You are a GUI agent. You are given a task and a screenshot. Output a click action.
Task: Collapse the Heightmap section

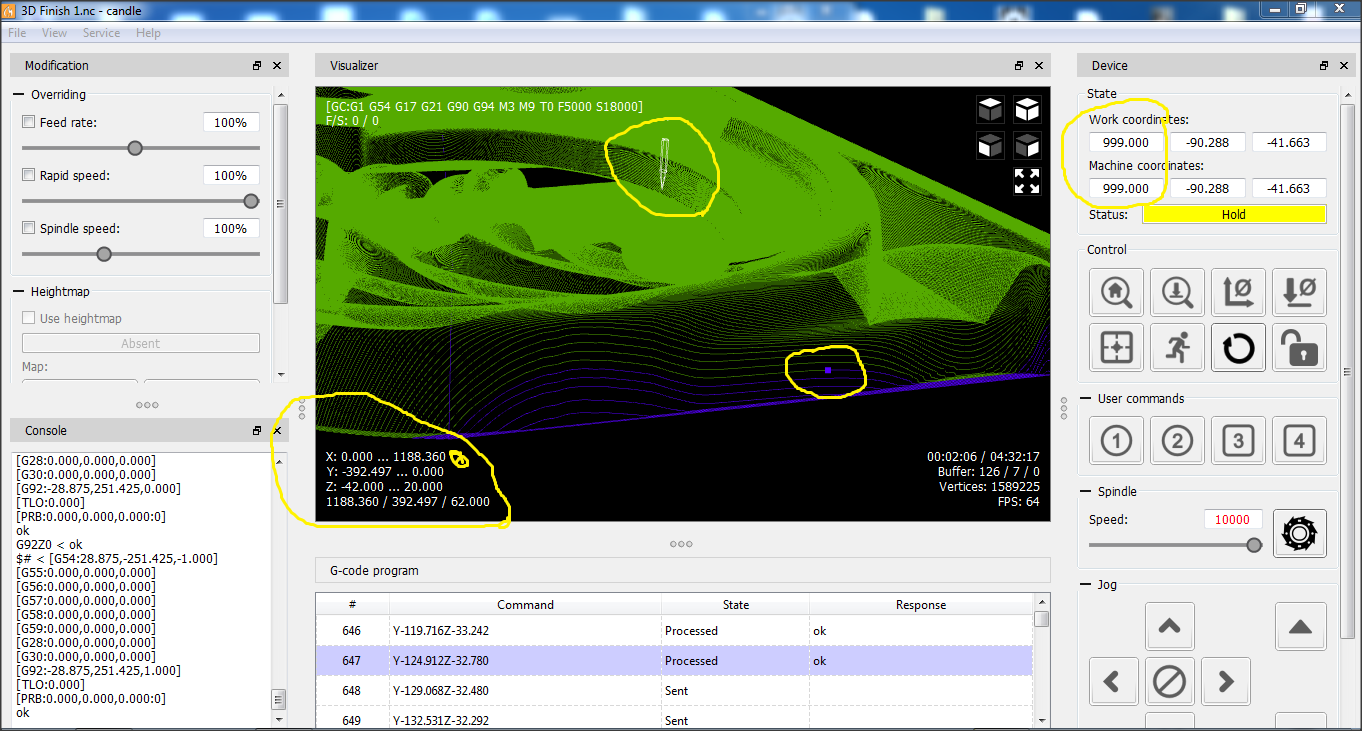coord(19,292)
